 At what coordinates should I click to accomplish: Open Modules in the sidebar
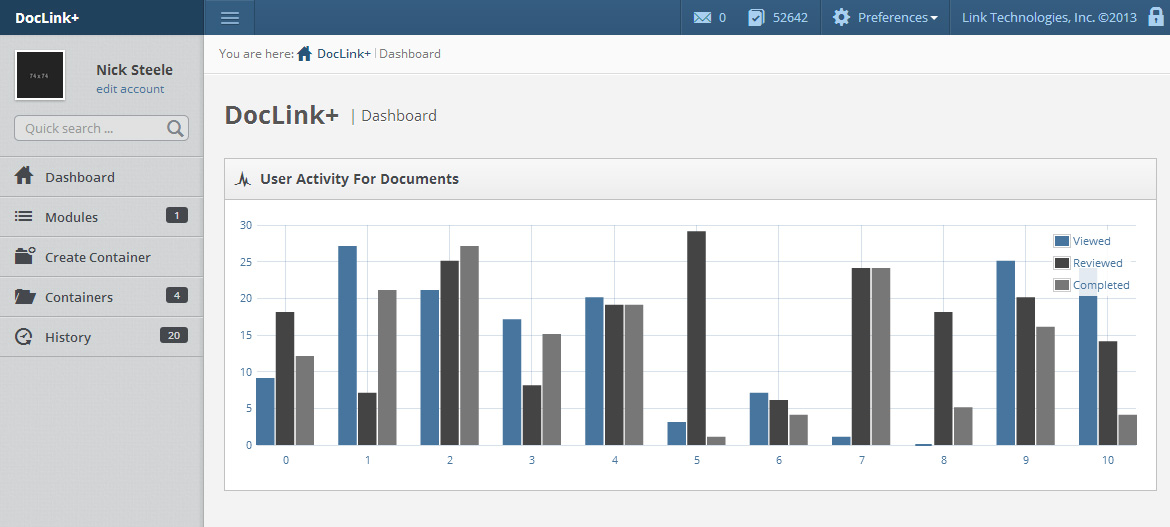101,217
